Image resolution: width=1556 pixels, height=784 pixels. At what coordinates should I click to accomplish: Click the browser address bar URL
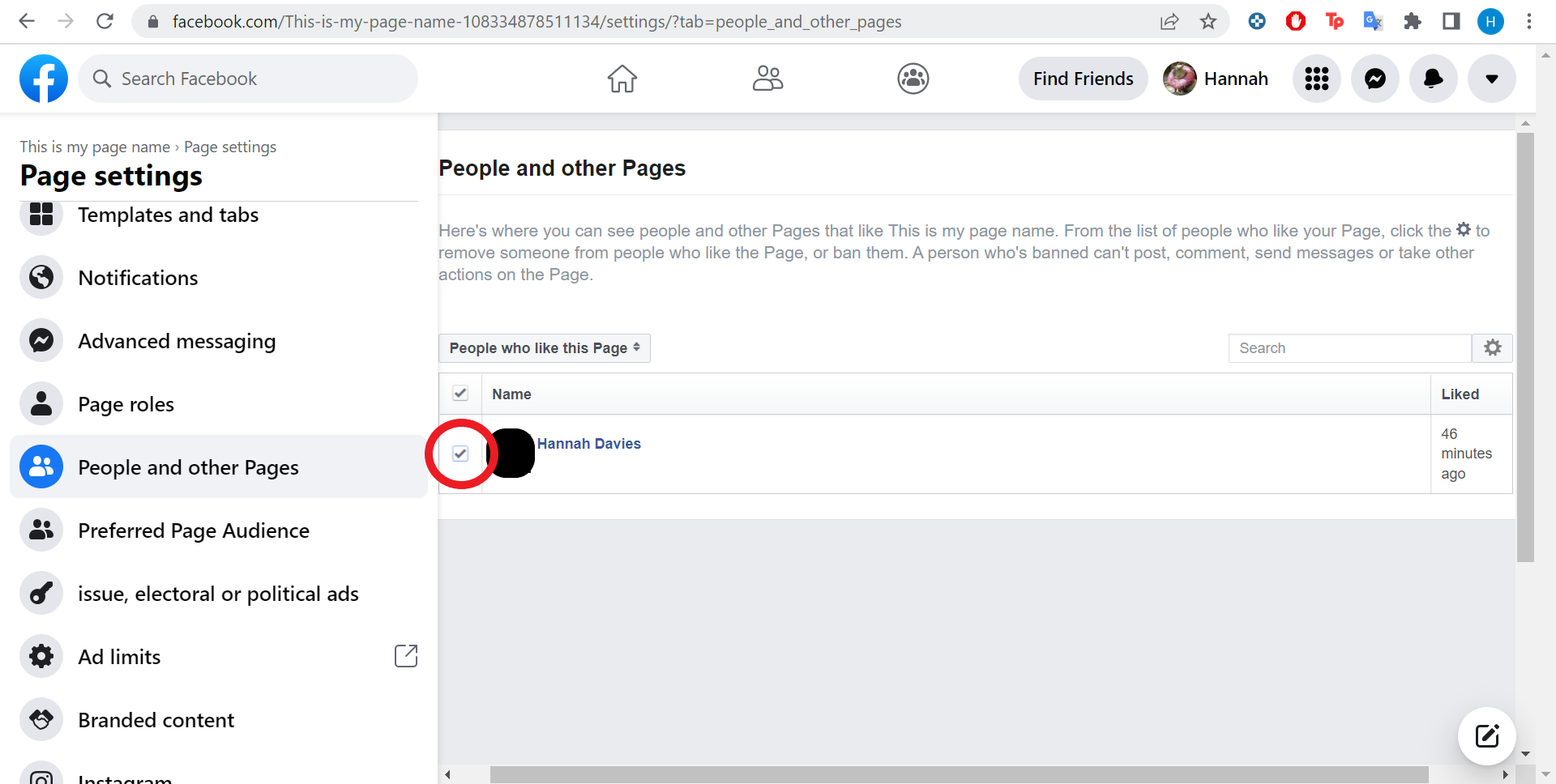[x=536, y=22]
